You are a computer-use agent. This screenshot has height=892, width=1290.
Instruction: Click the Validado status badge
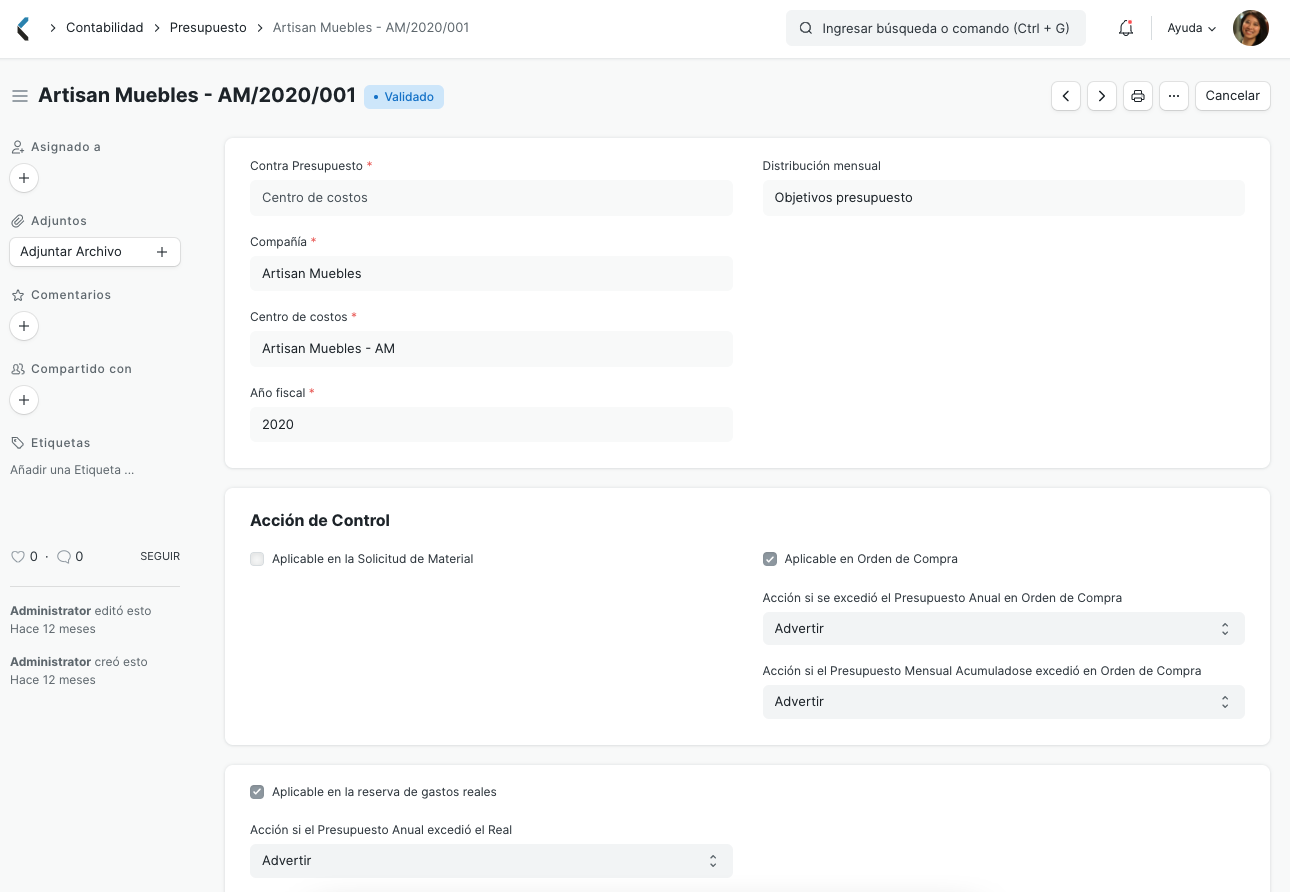(x=404, y=97)
